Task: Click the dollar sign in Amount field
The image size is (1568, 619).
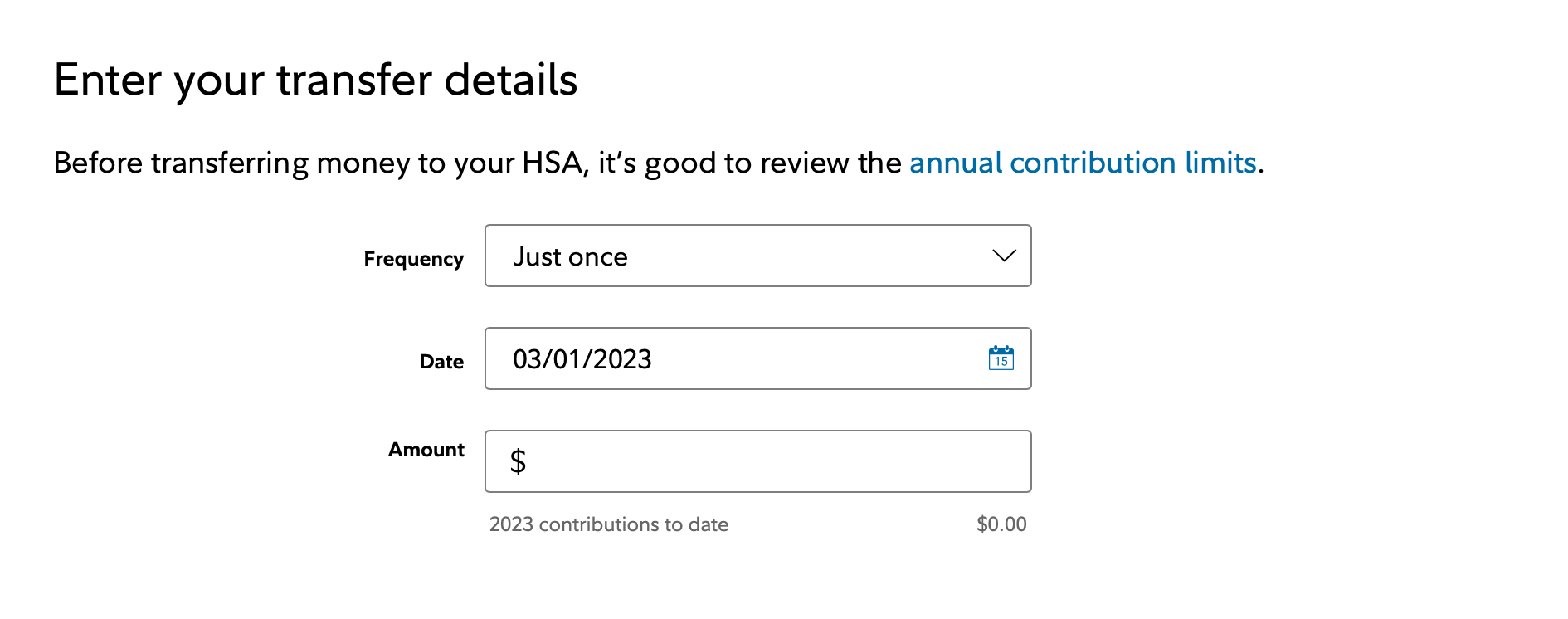Action: (518, 461)
